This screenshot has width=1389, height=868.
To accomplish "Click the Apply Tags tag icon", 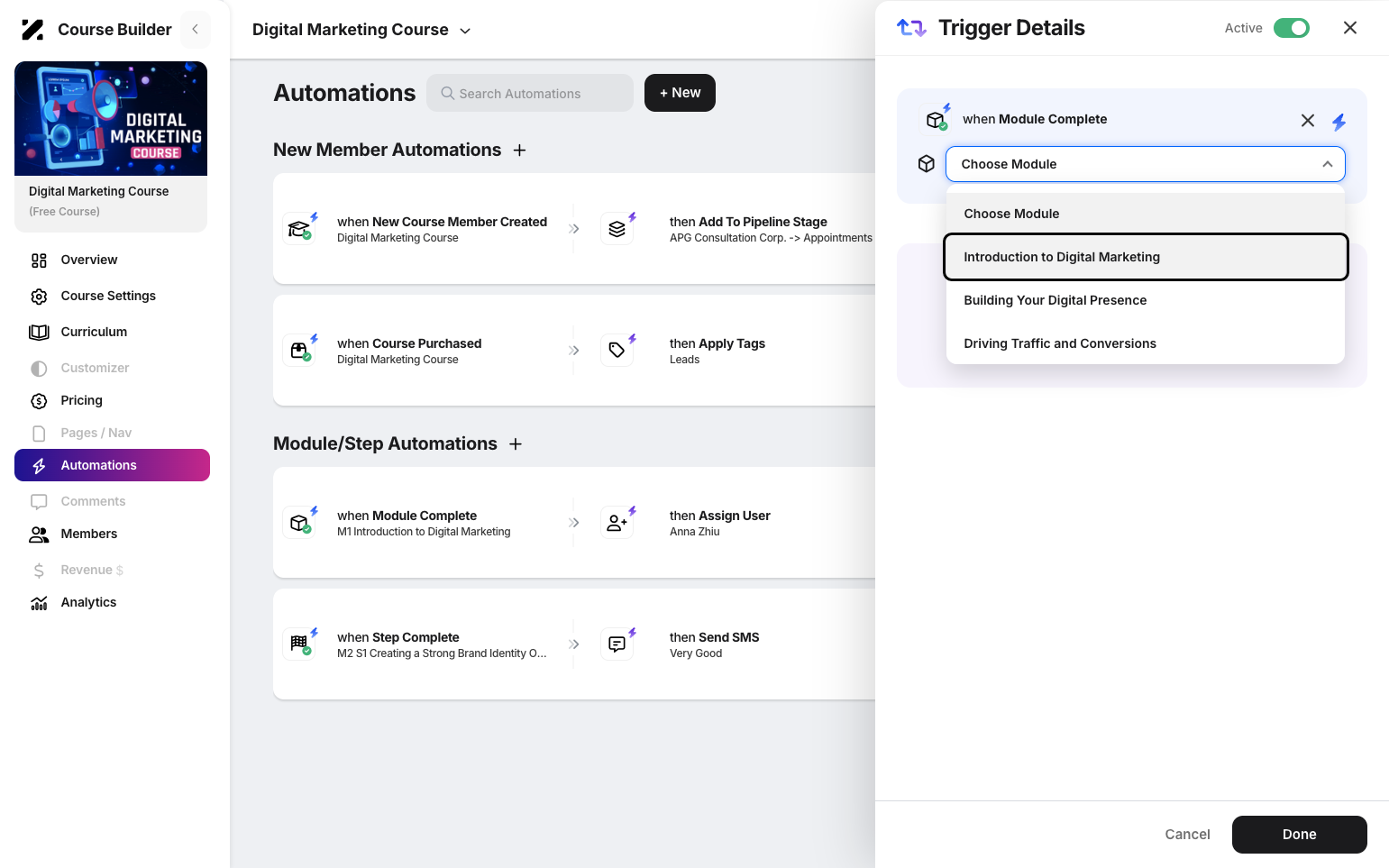I will pyautogui.click(x=617, y=351).
